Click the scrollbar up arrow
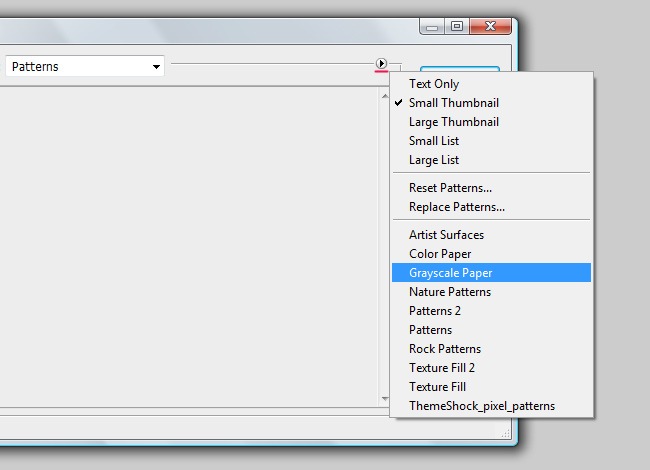Viewport: 650px width, 470px height. point(385,96)
